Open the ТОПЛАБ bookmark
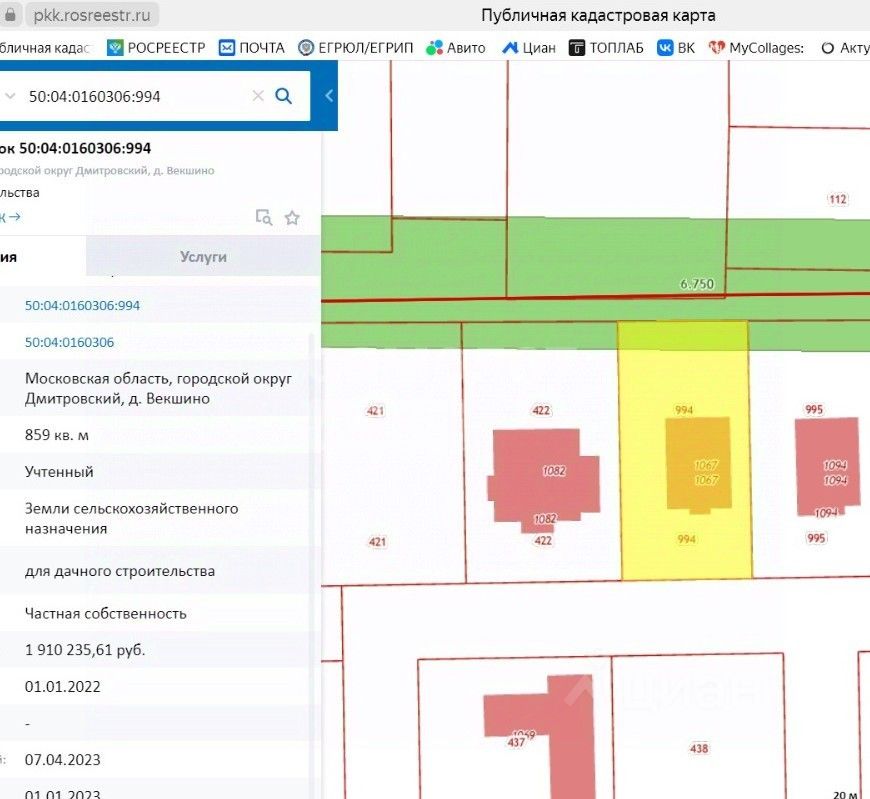Image resolution: width=870 pixels, height=799 pixels. click(x=607, y=47)
